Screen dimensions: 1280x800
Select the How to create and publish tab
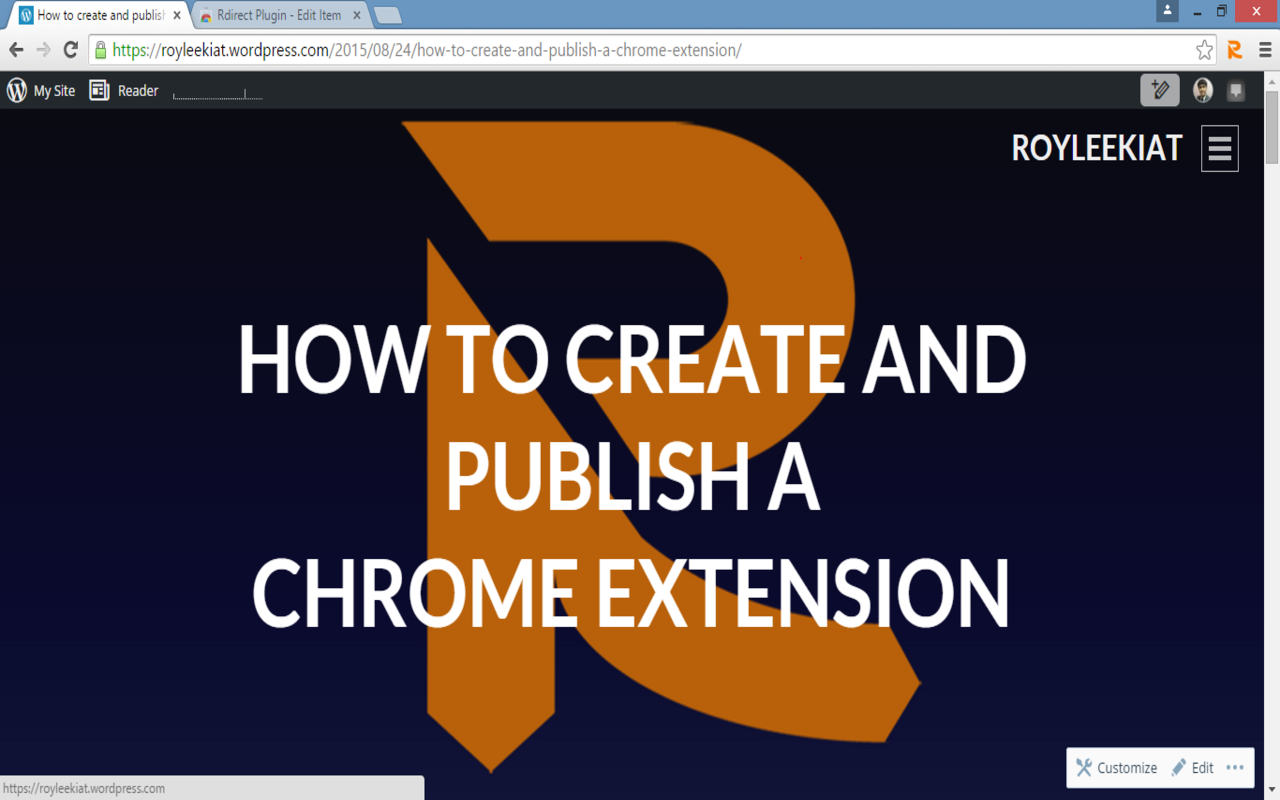click(100, 15)
